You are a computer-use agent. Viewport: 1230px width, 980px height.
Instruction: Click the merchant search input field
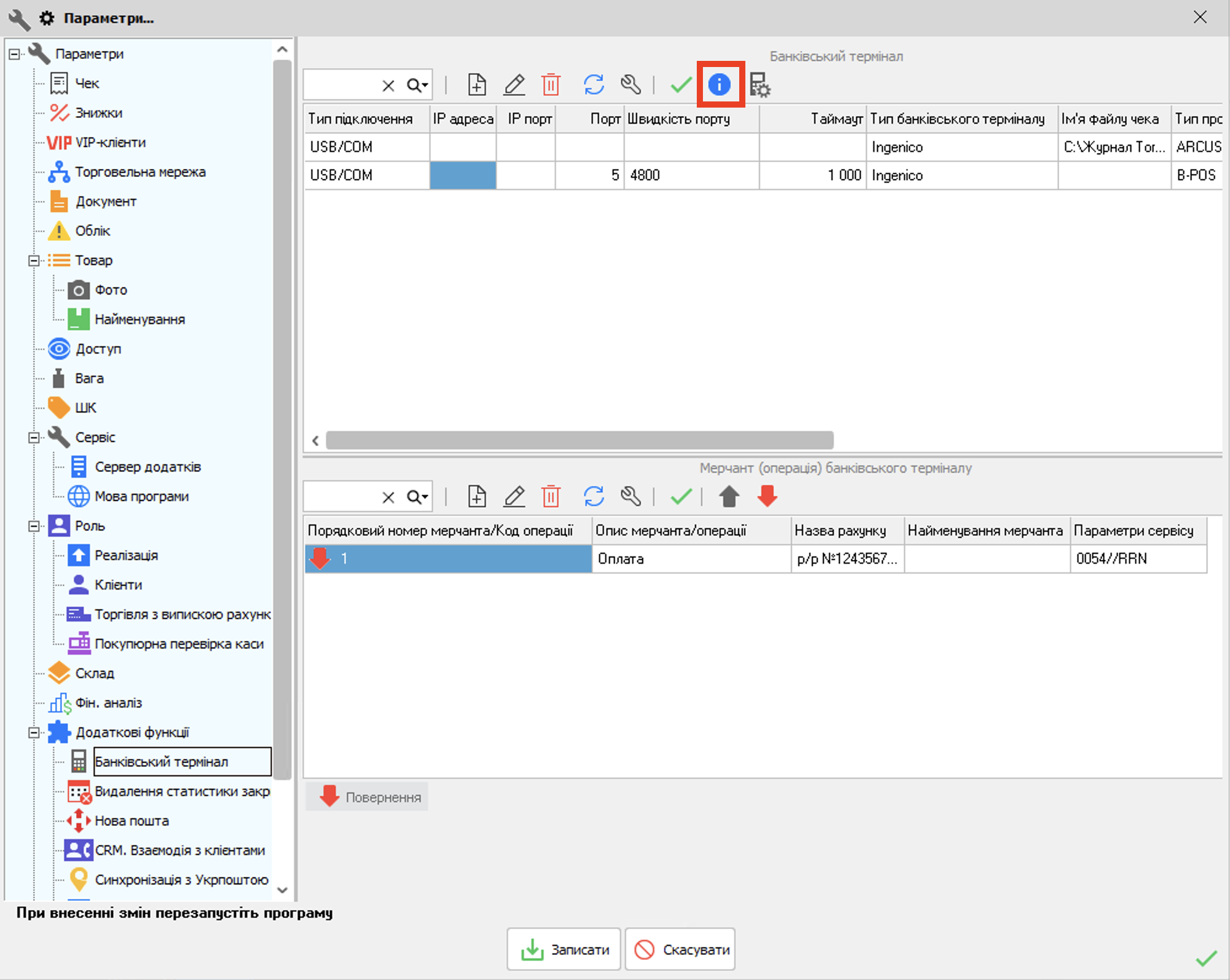point(341,497)
